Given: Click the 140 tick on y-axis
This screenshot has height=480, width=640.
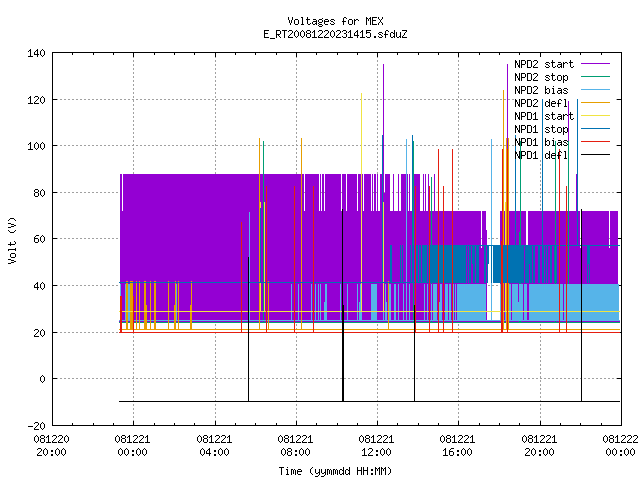Looking at the screenshot, I should coord(36,53).
